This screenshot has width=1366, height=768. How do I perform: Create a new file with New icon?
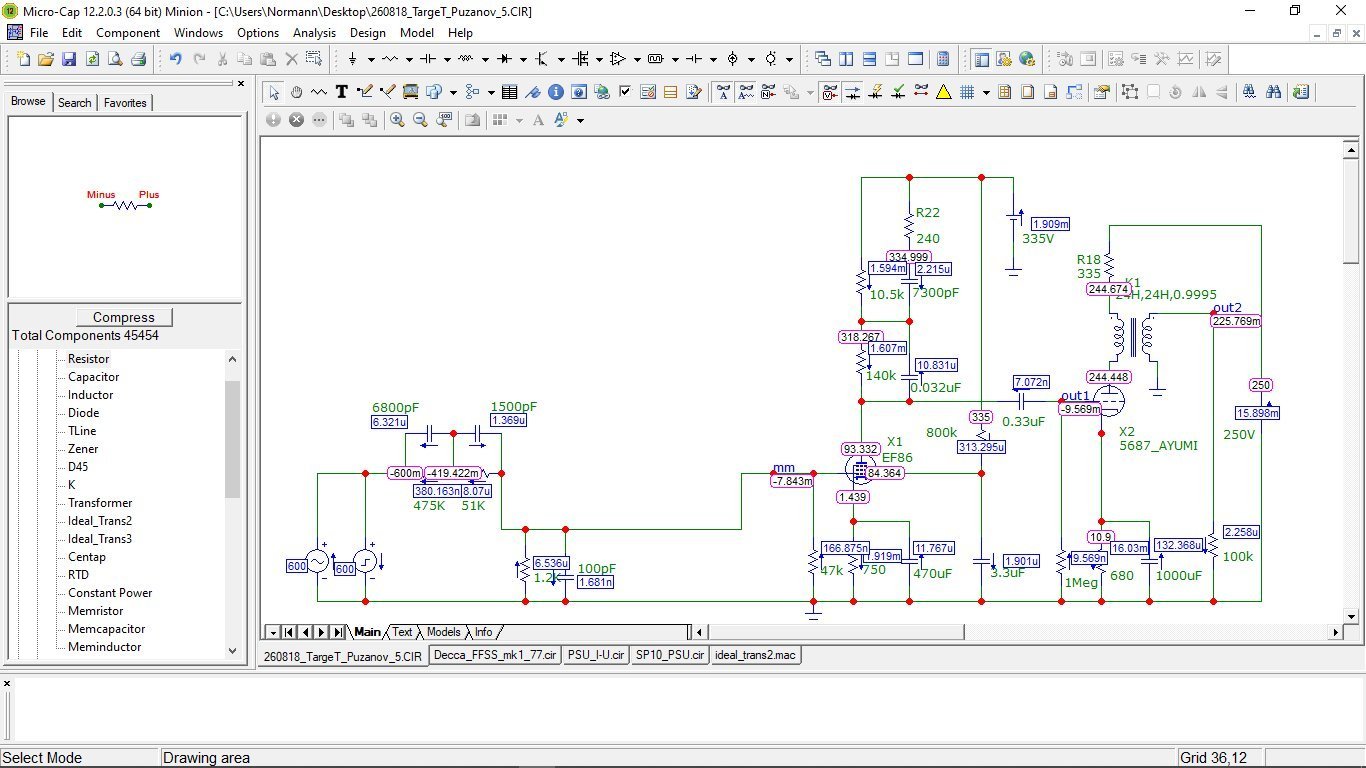[x=23, y=59]
